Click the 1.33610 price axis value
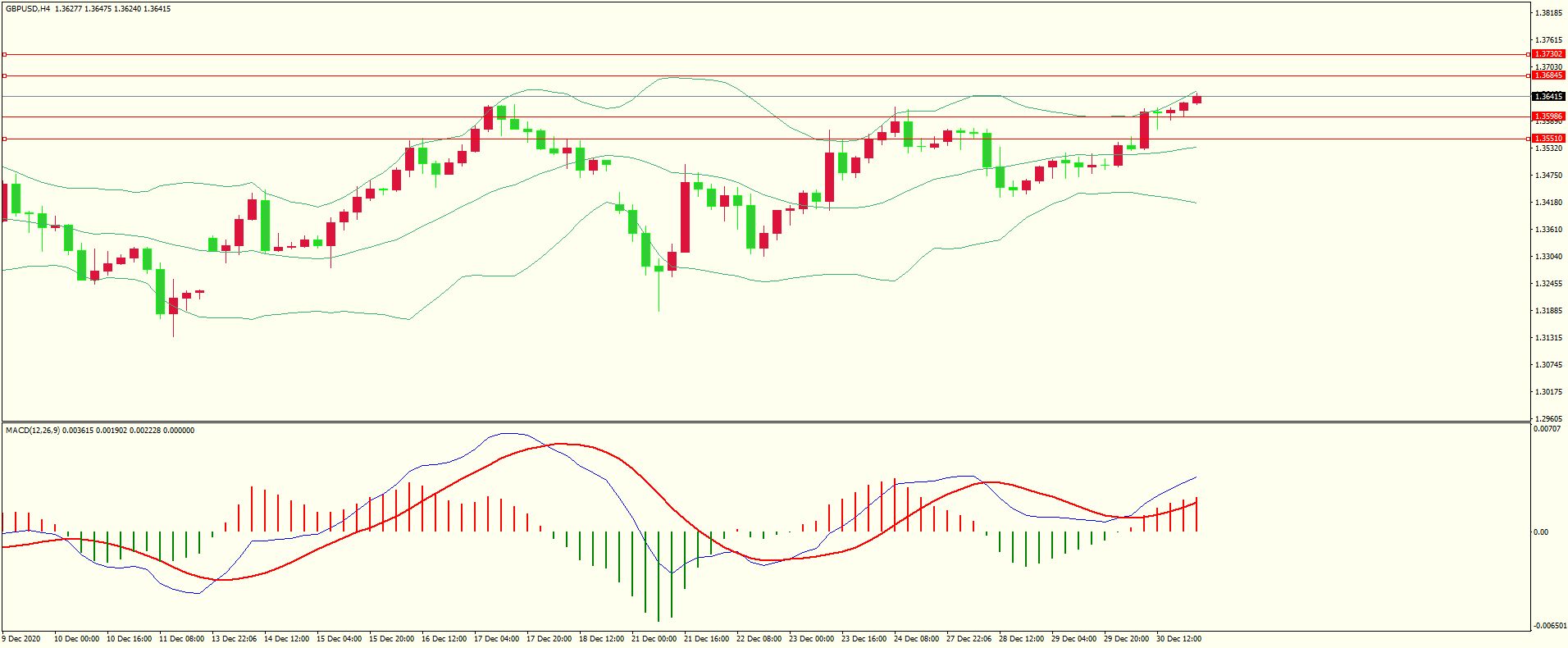This screenshot has height=648, width=1568. pos(1548,230)
